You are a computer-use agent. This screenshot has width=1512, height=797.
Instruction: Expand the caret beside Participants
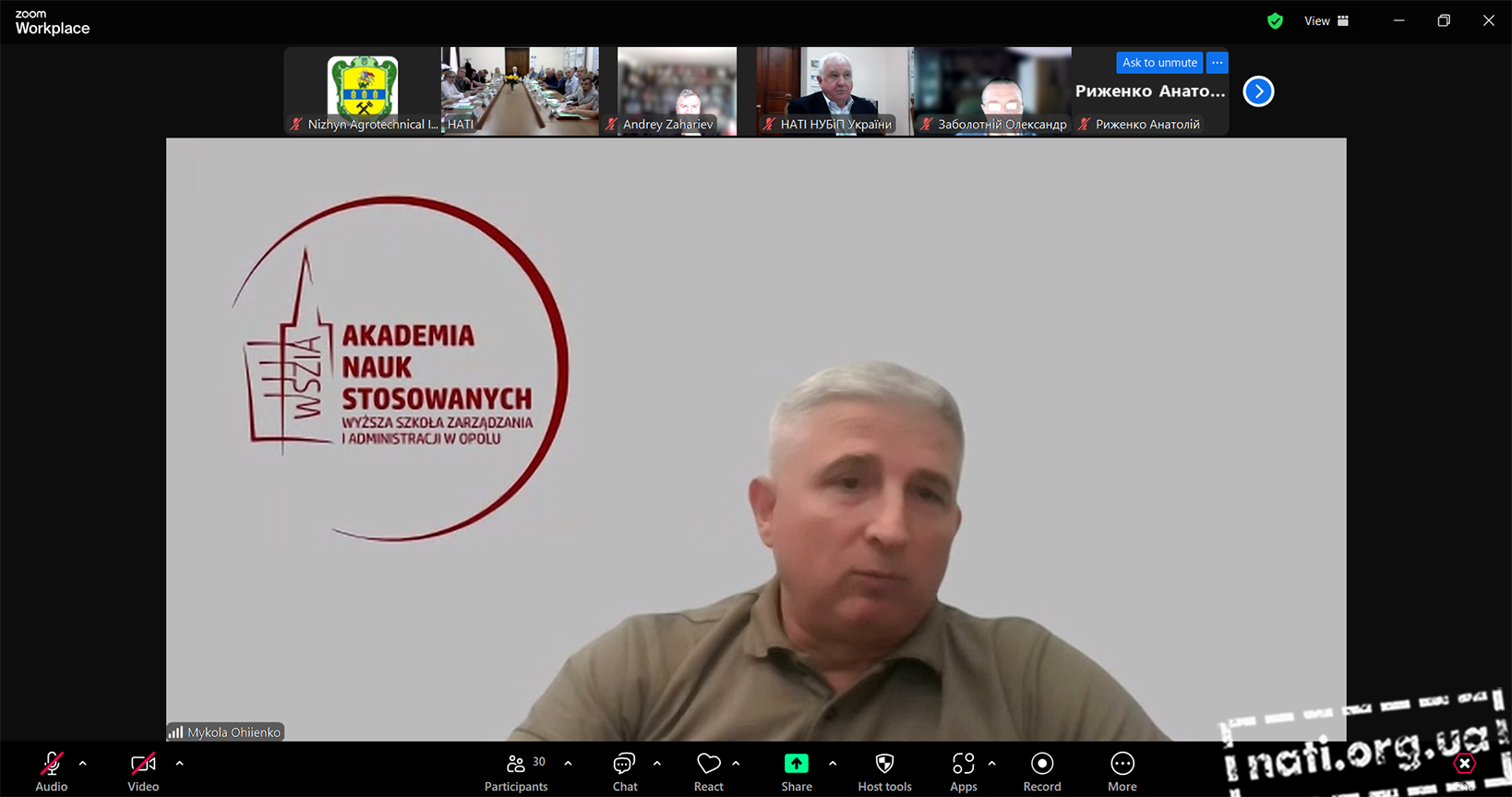[568, 764]
